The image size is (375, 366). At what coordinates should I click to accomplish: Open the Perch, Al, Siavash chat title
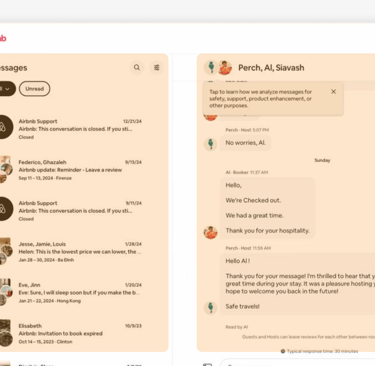pos(271,68)
